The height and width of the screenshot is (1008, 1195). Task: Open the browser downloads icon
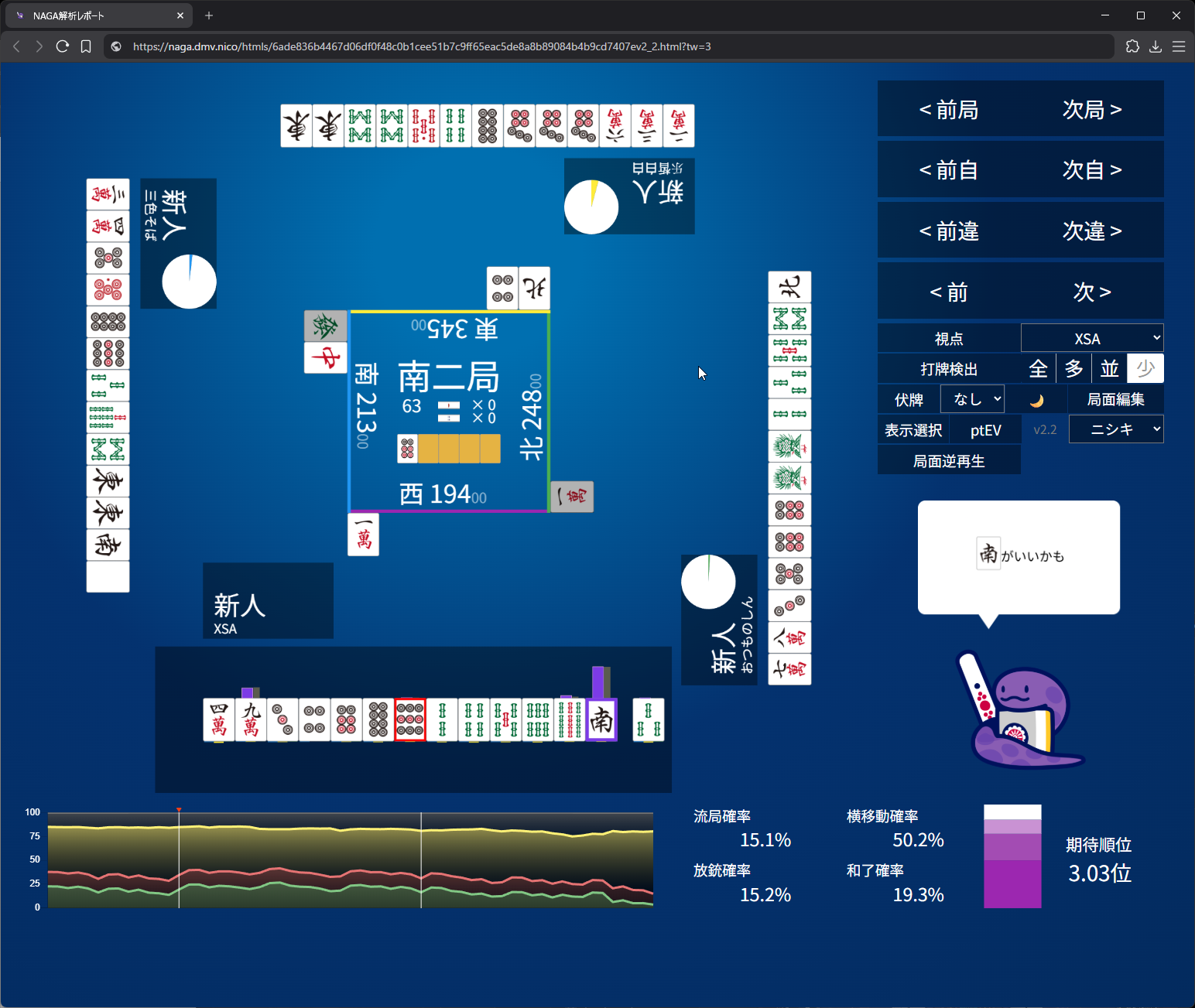click(x=1156, y=46)
